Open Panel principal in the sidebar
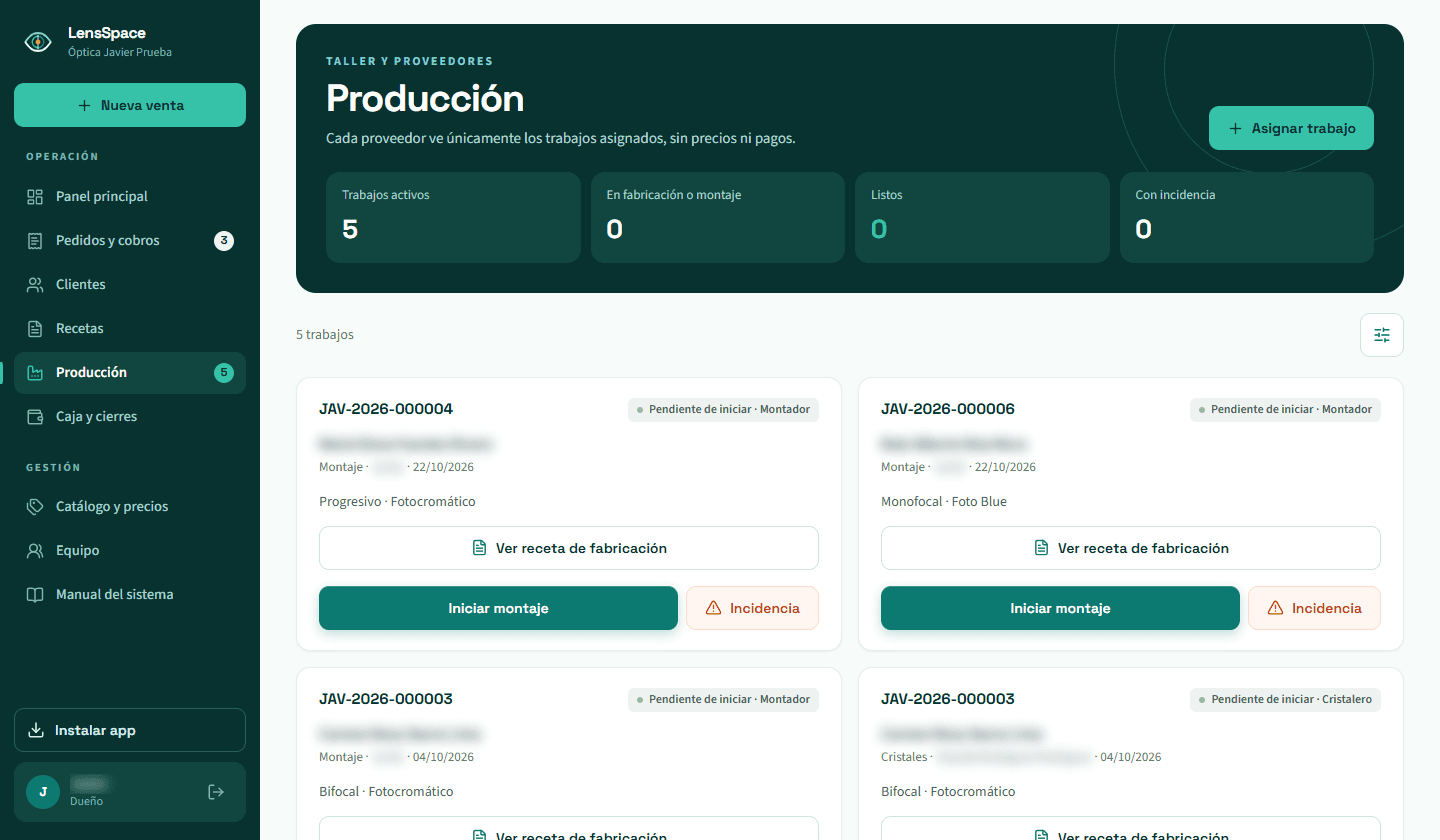This screenshot has height=840, width=1440. (x=130, y=197)
